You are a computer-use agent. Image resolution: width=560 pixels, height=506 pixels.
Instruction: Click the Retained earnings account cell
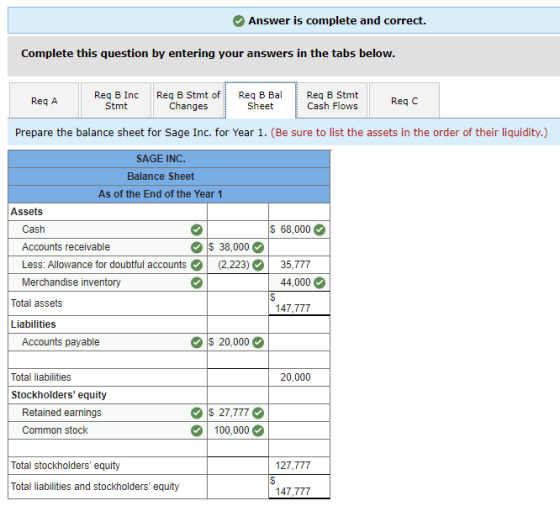(x=108, y=413)
